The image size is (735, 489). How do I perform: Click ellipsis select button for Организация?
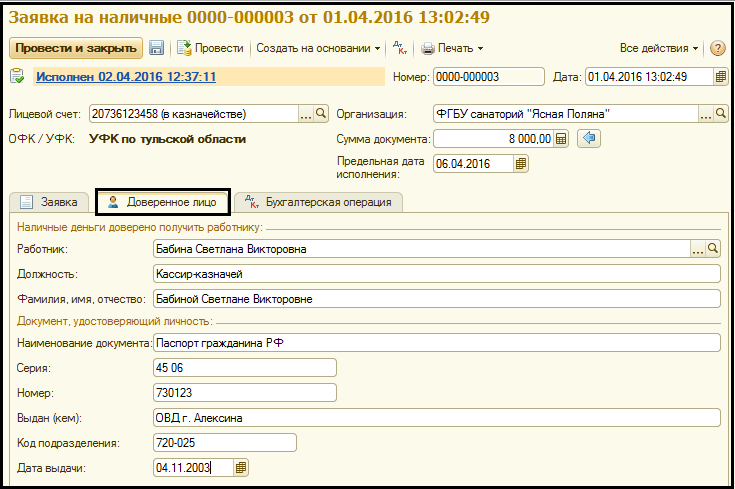(x=705, y=114)
